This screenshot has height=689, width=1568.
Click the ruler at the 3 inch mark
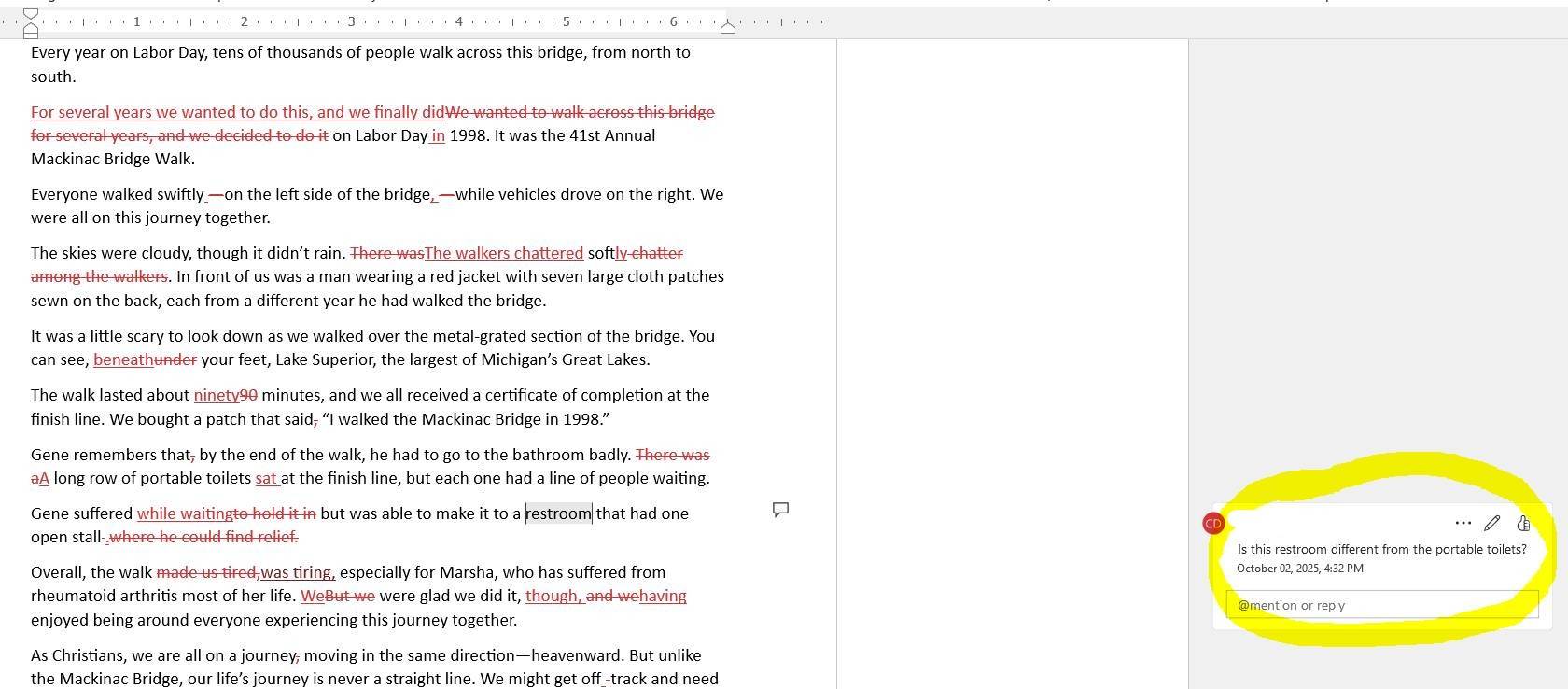(x=352, y=21)
